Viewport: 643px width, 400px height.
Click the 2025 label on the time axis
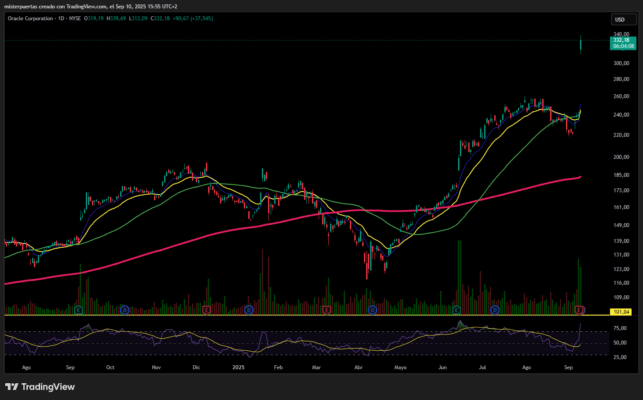[238, 367]
